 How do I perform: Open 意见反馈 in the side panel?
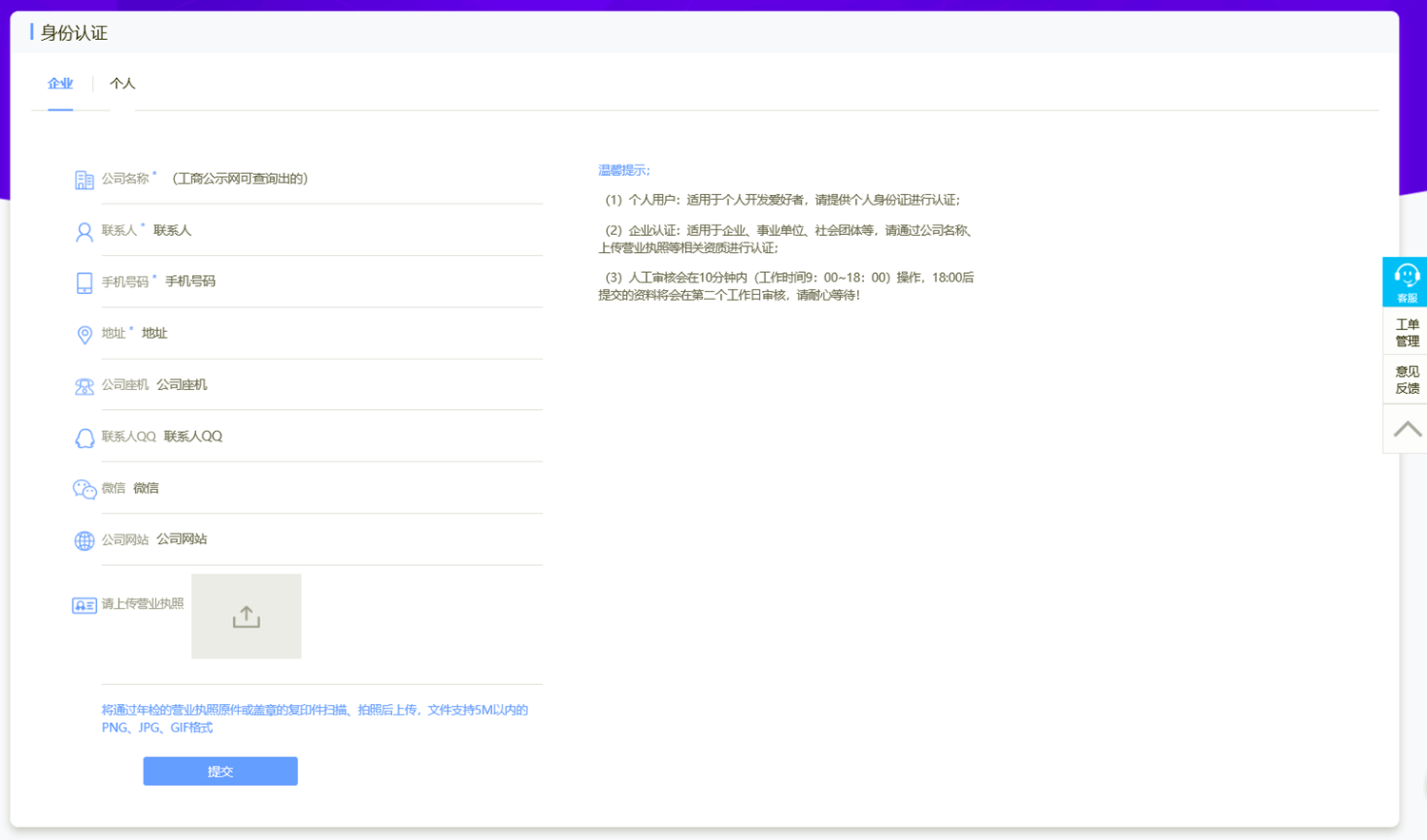point(1406,380)
